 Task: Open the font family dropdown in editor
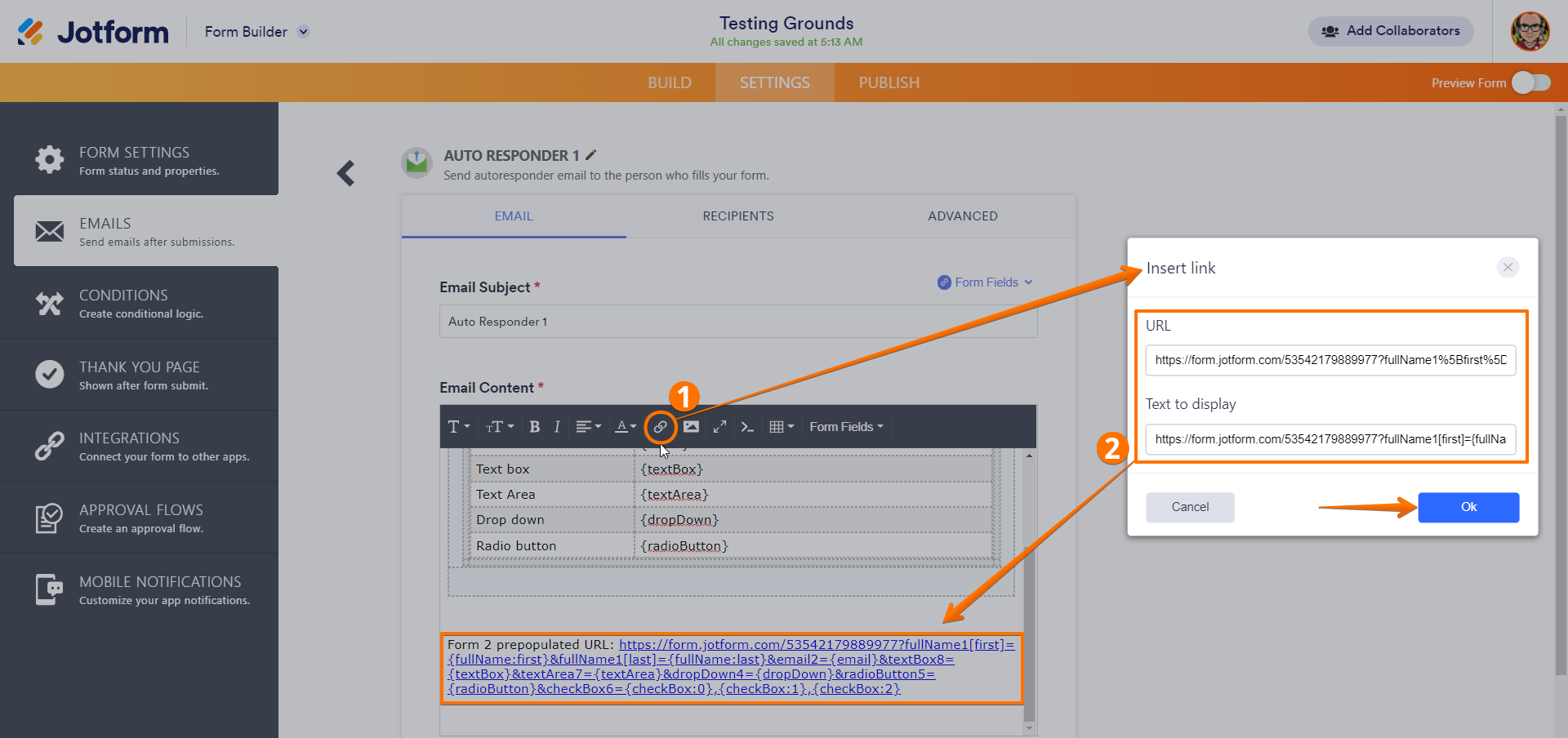tap(459, 427)
